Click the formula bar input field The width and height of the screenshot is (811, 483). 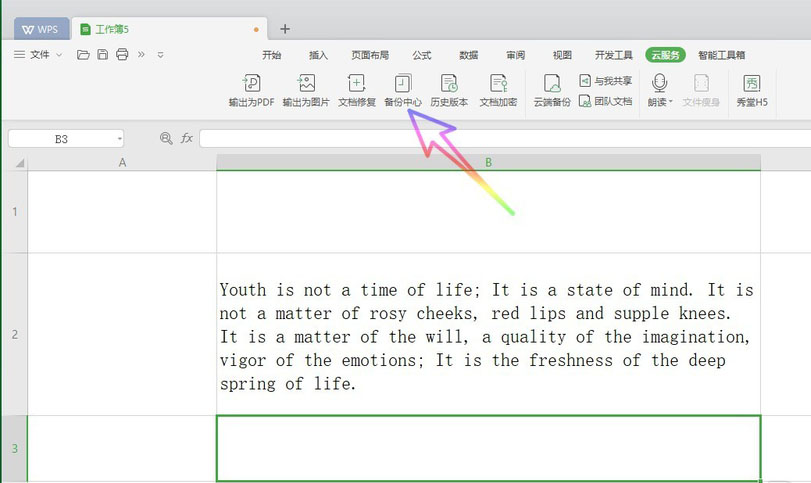coord(500,139)
